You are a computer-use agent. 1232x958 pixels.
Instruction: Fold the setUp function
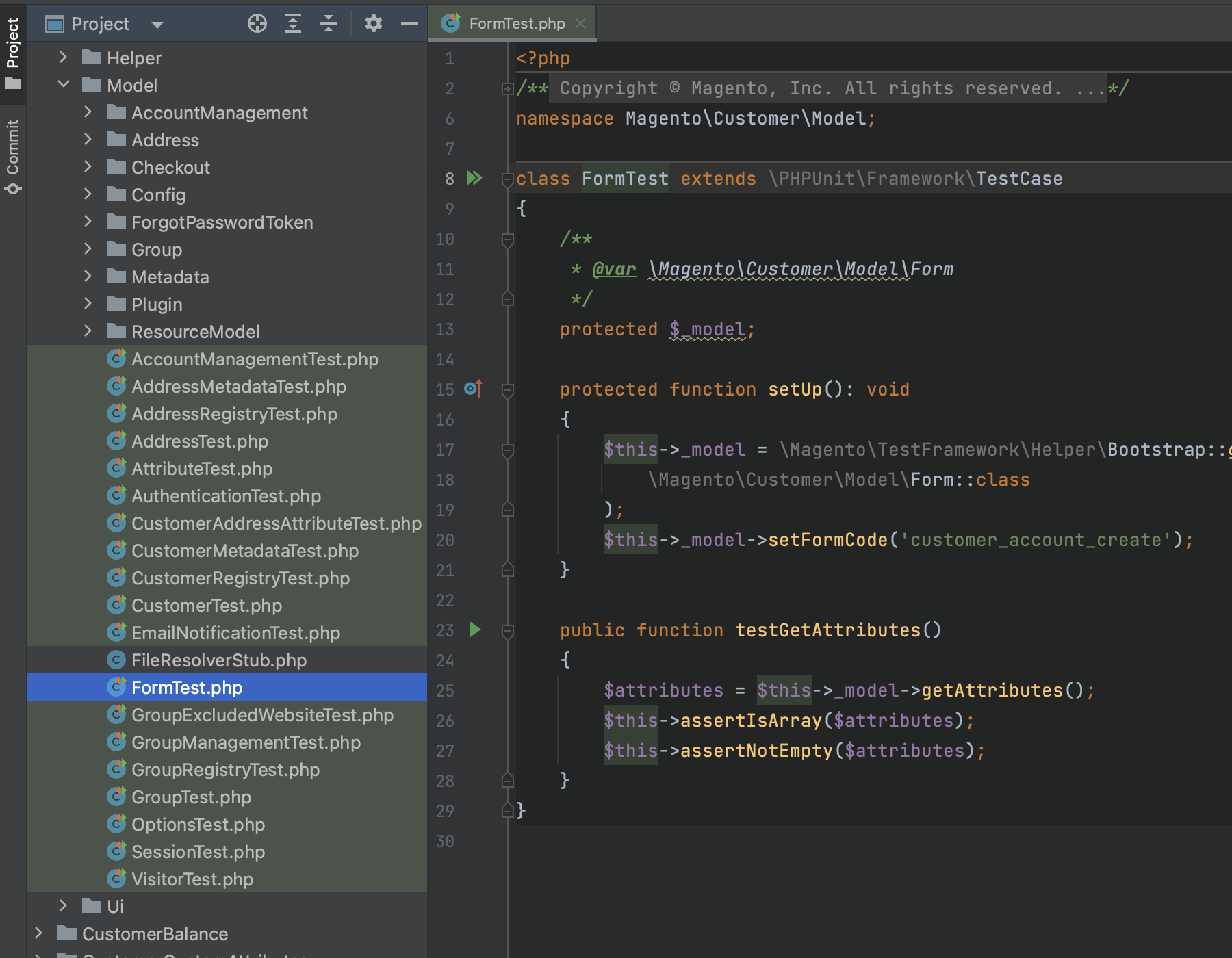[x=507, y=390]
